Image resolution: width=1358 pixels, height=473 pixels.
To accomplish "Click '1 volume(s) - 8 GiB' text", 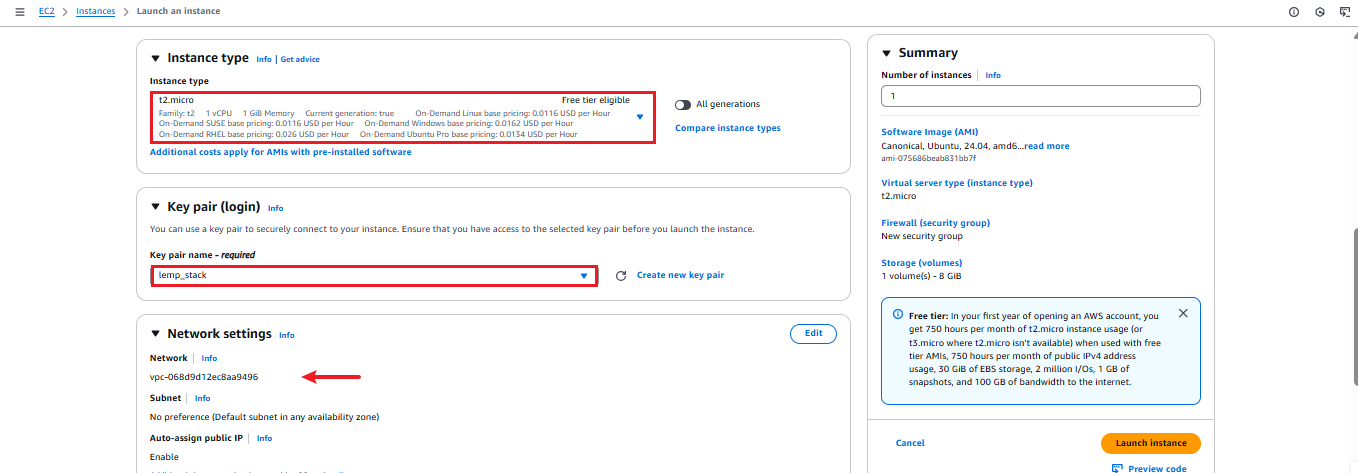I will pos(921,276).
